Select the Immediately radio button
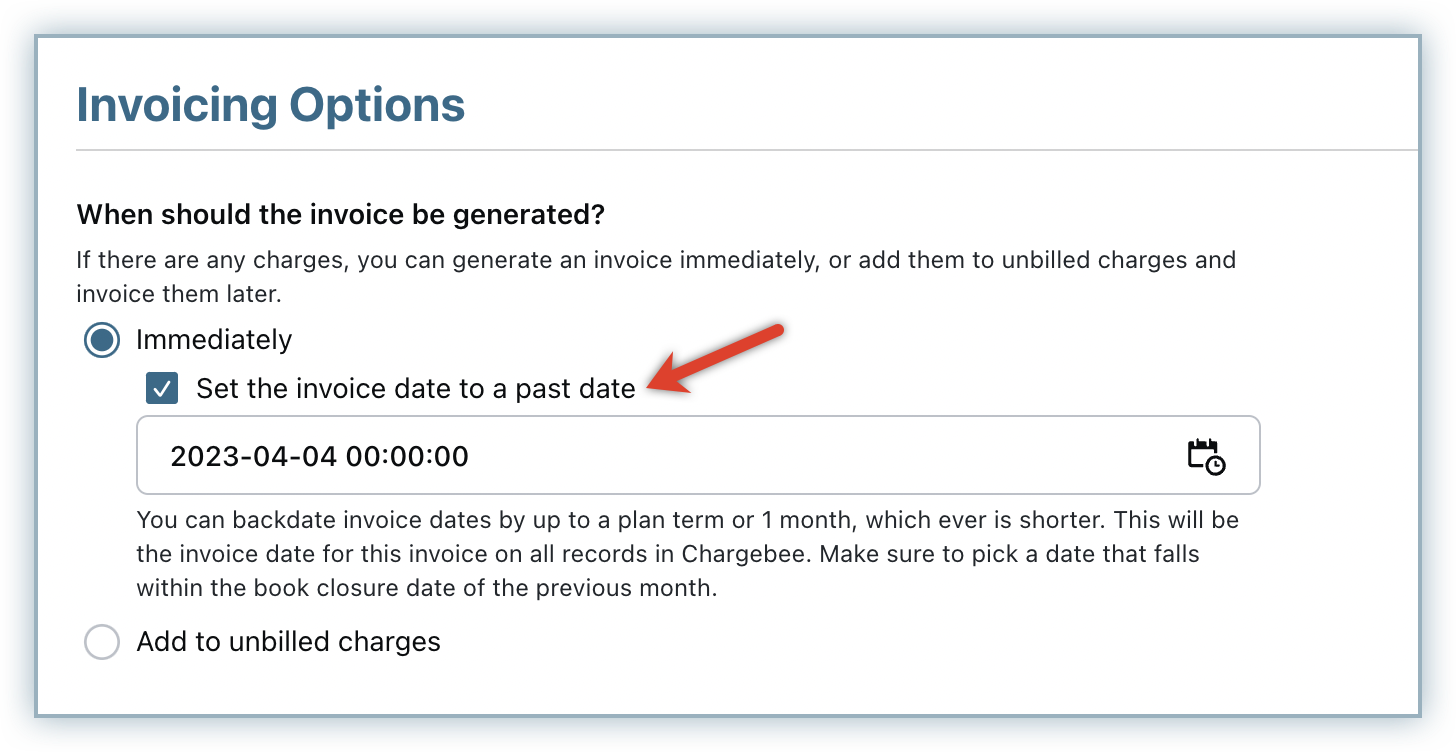The image size is (1456, 752). pos(102,340)
